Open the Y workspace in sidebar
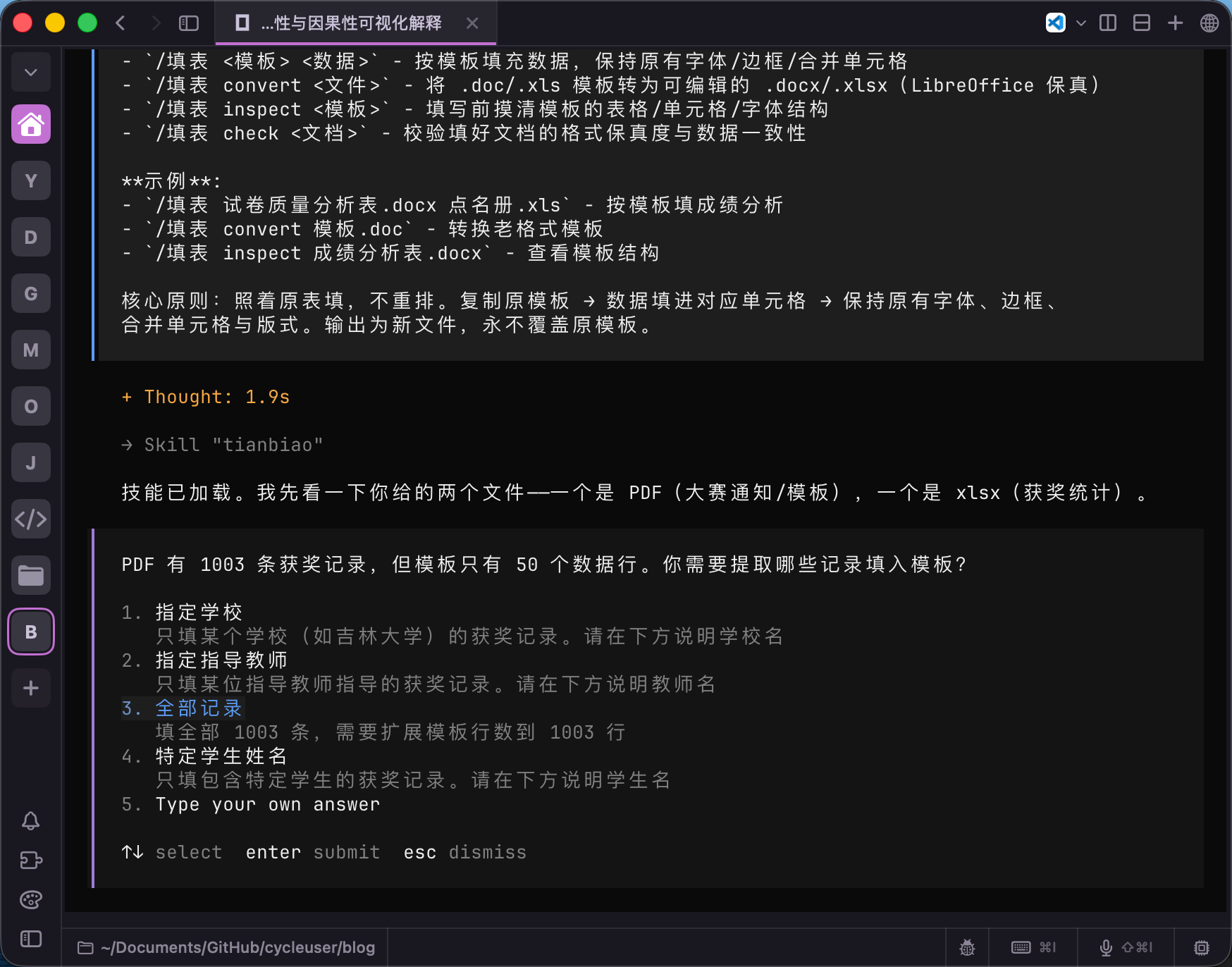Viewport: 1232px width, 967px height. (31, 181)
